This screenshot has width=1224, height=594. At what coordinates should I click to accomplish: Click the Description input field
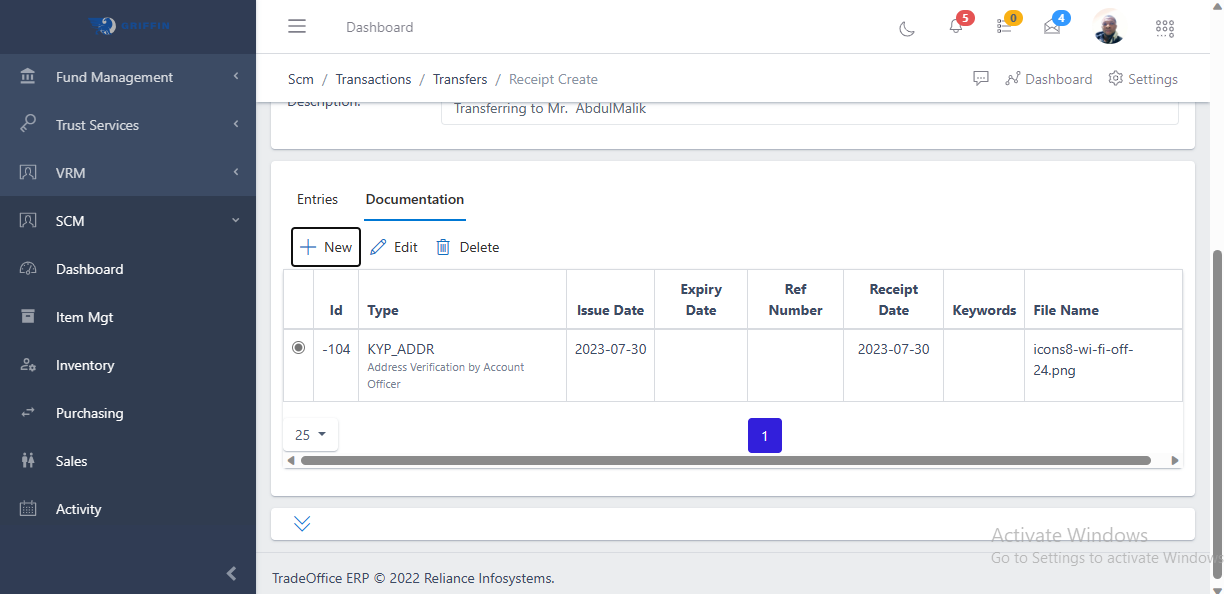click(810, 111)
